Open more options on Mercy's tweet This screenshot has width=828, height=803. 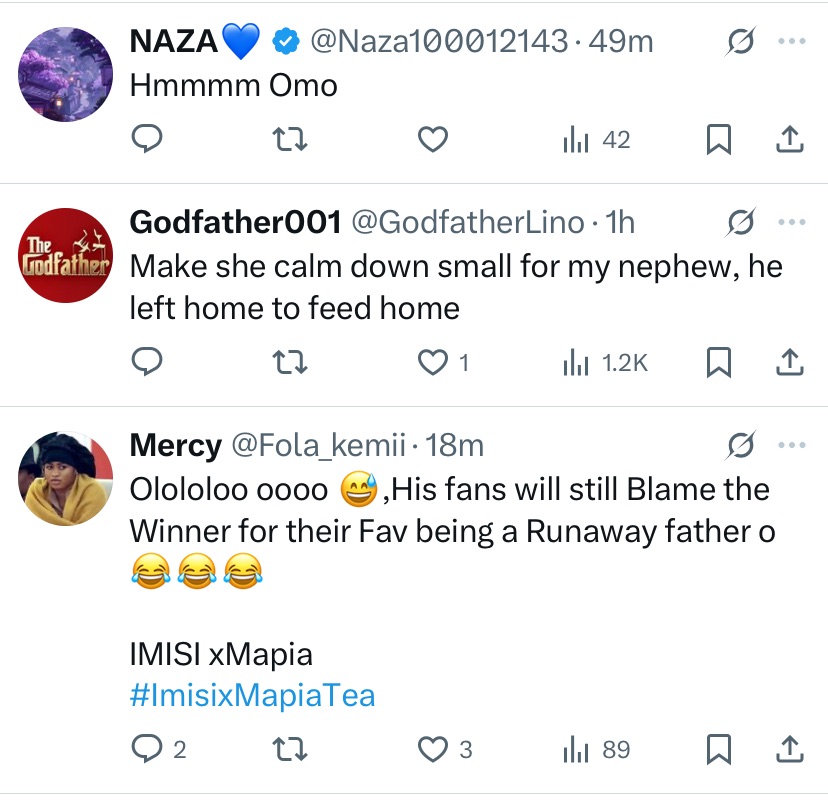pos(791,445)
